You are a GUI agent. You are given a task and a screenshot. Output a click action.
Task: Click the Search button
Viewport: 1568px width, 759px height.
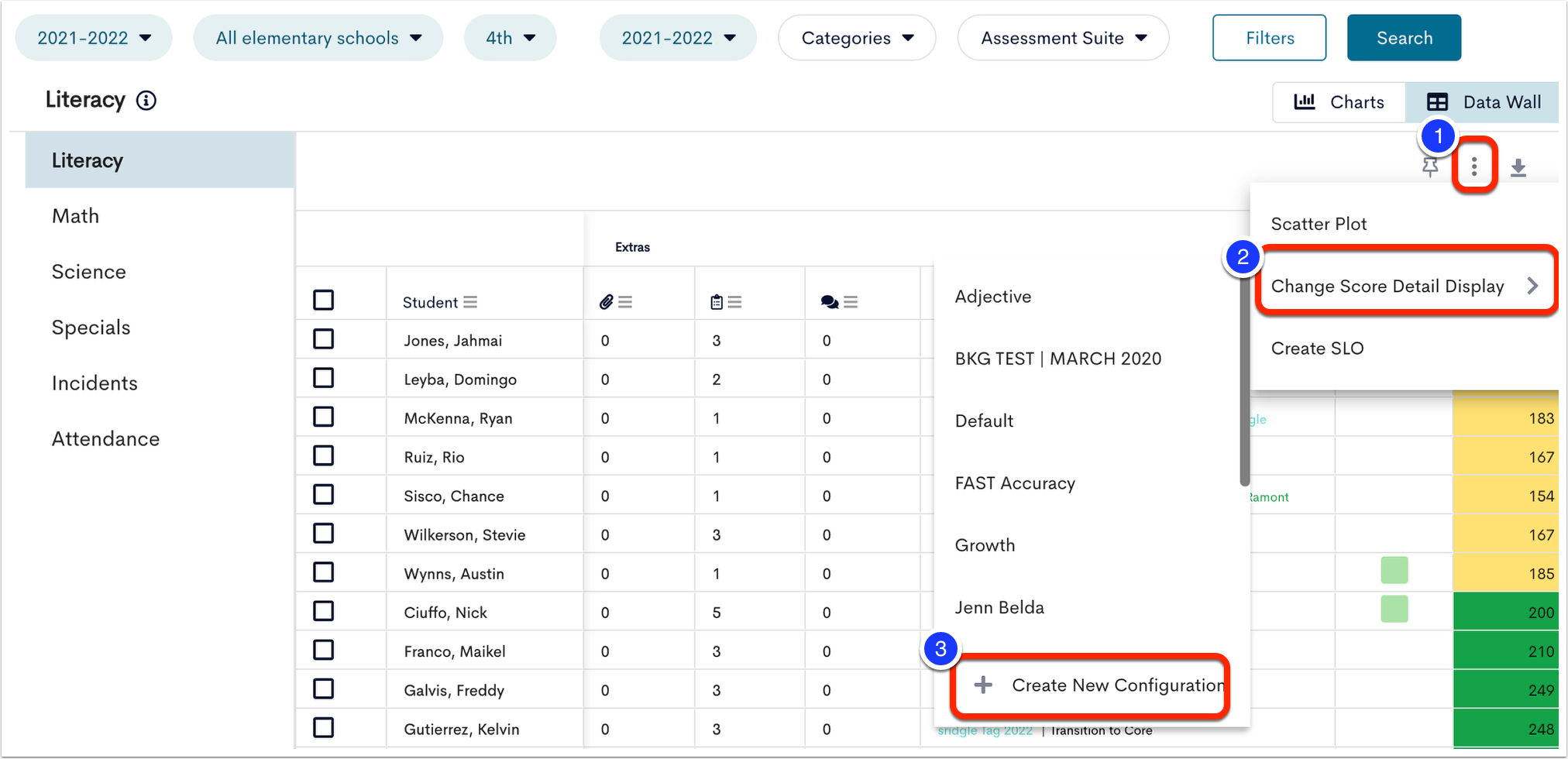tap(1405, 38)
